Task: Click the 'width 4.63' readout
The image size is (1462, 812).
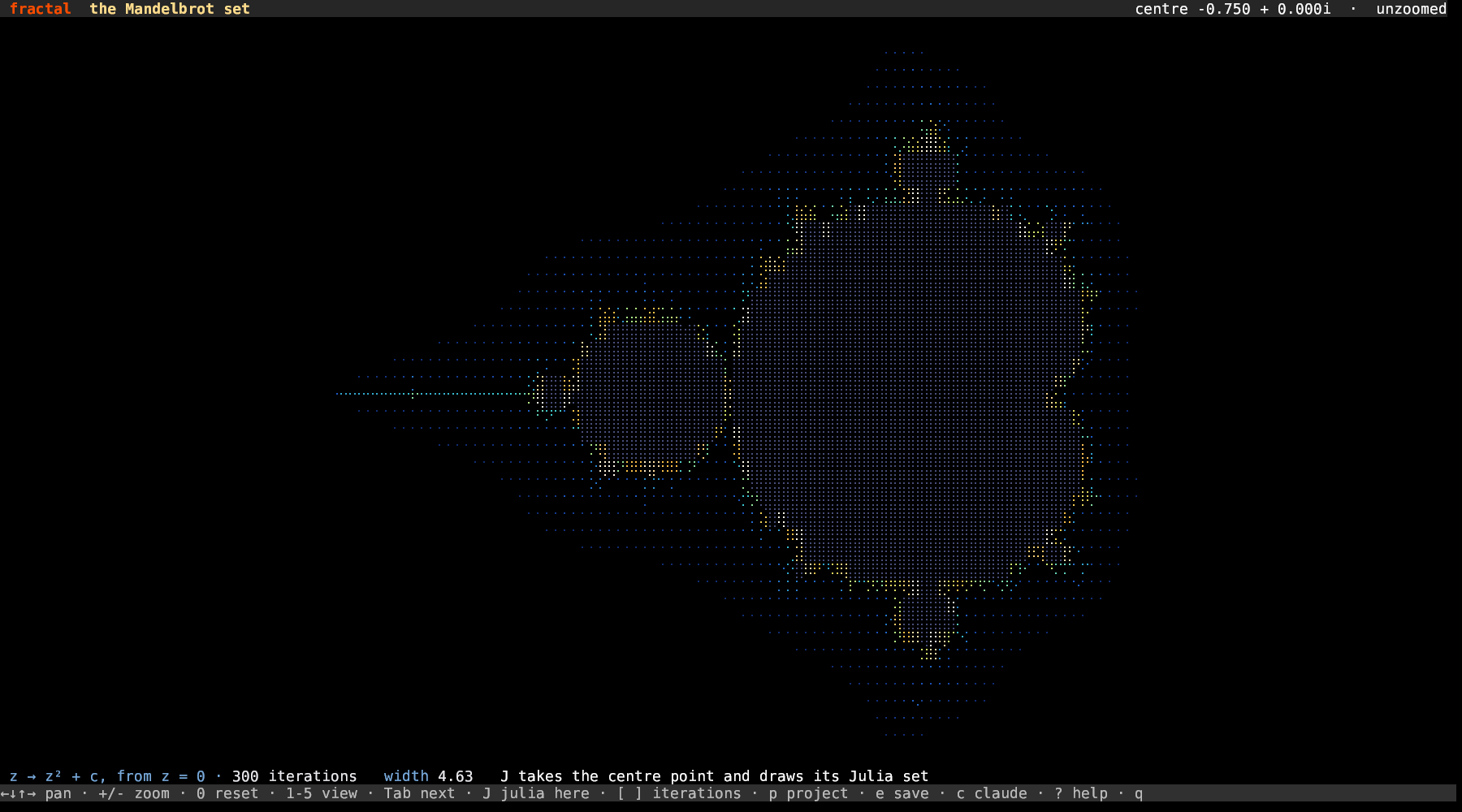Action: point(428,776)
